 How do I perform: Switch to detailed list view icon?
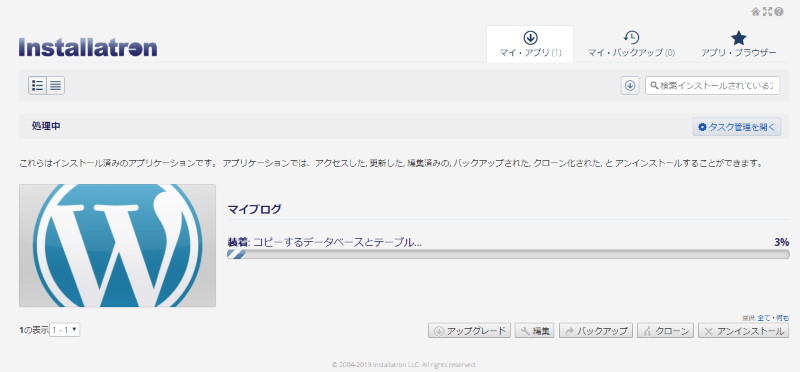tap(37, 85)
